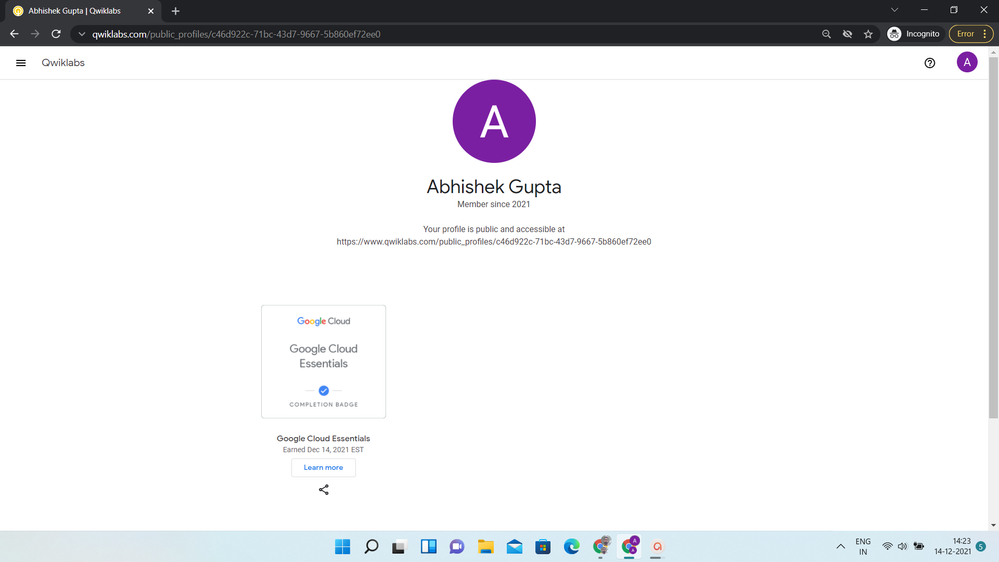Image resolution: width=999 pixels, height=562 pixels.
Task: Click the ENG IN language indicator
Action: point(863,546)
